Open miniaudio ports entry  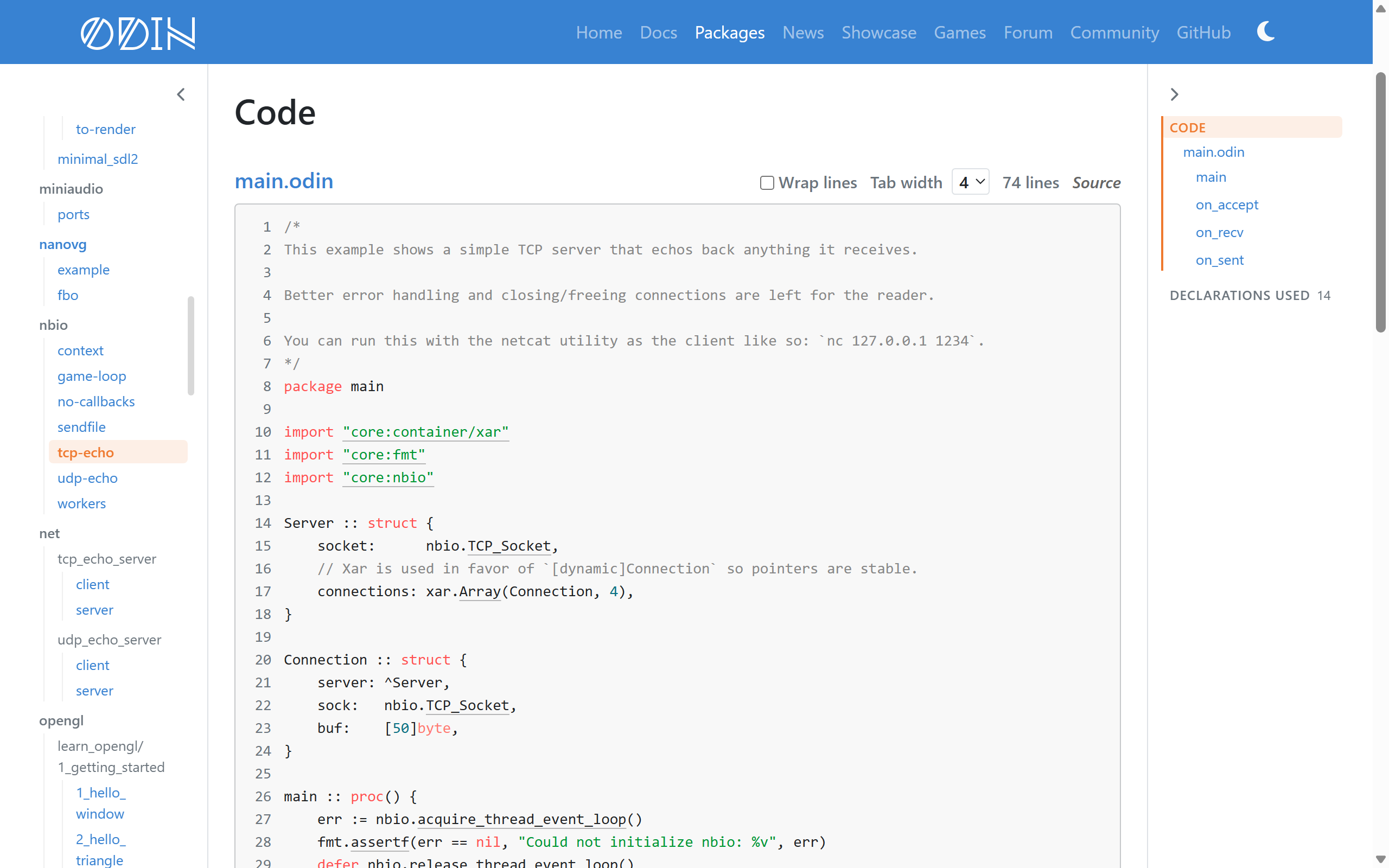pyautogui.click(x=73, y=215)
